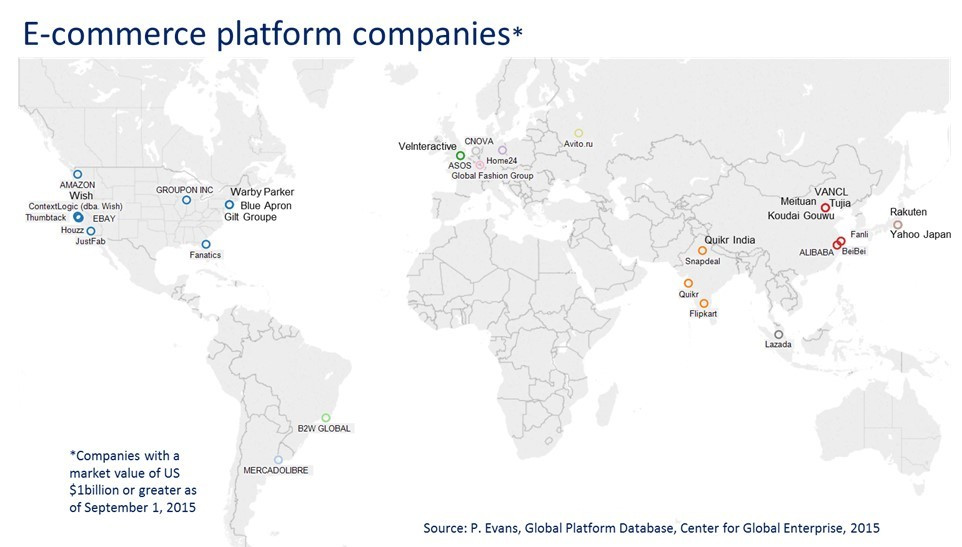The image size is (962, 547).
Task: Click the EBAY label
Action: coord(104,218)
